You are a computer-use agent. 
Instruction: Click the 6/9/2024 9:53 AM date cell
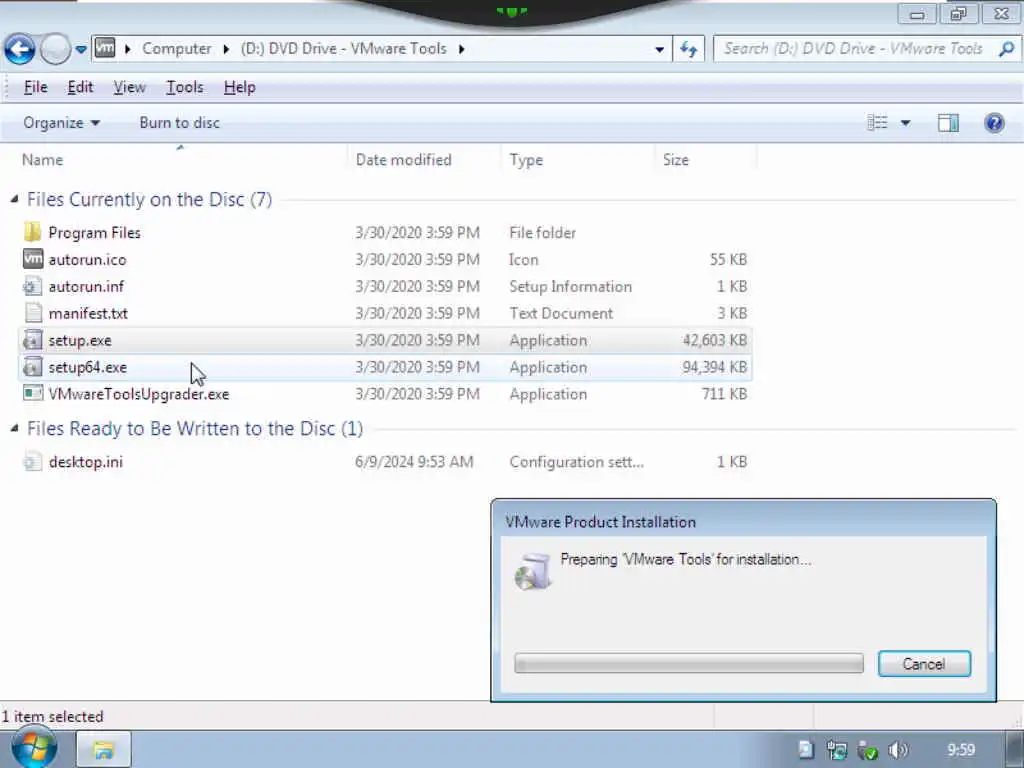coord(414,462)
